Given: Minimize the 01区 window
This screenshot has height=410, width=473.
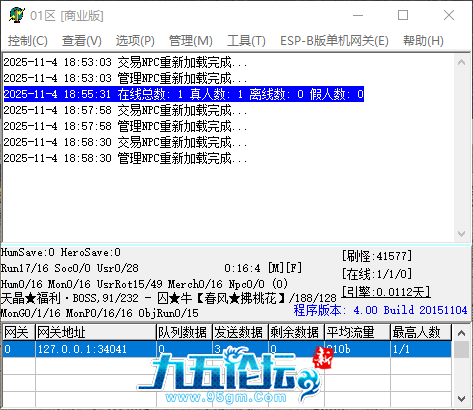Looking at the screenshot, I should coord(358,15).
